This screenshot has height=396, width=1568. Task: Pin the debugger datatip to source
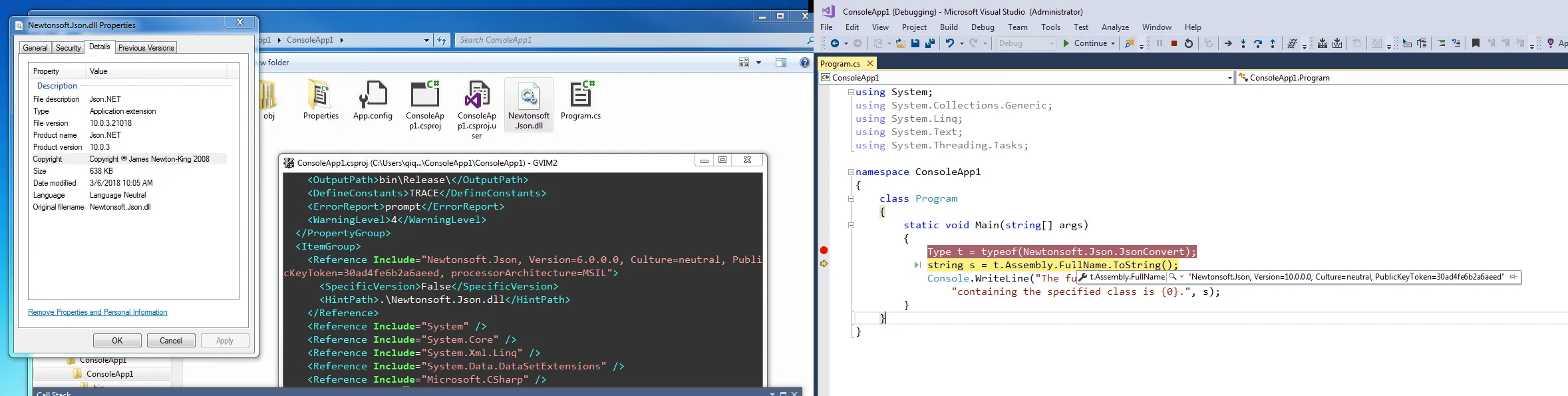1514,277
